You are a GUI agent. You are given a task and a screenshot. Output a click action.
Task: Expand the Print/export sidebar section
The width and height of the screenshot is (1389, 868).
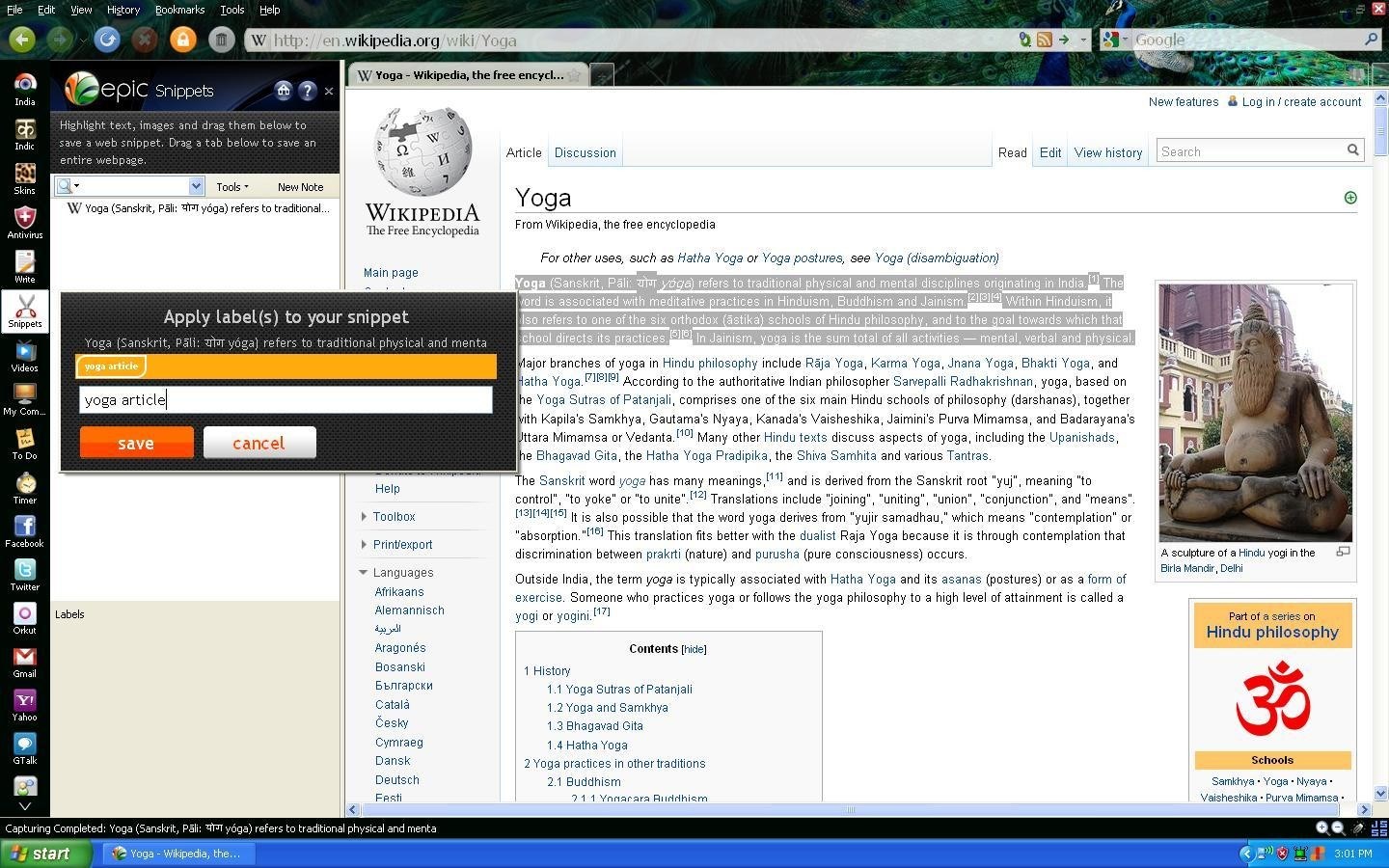(x=402, y=545)
